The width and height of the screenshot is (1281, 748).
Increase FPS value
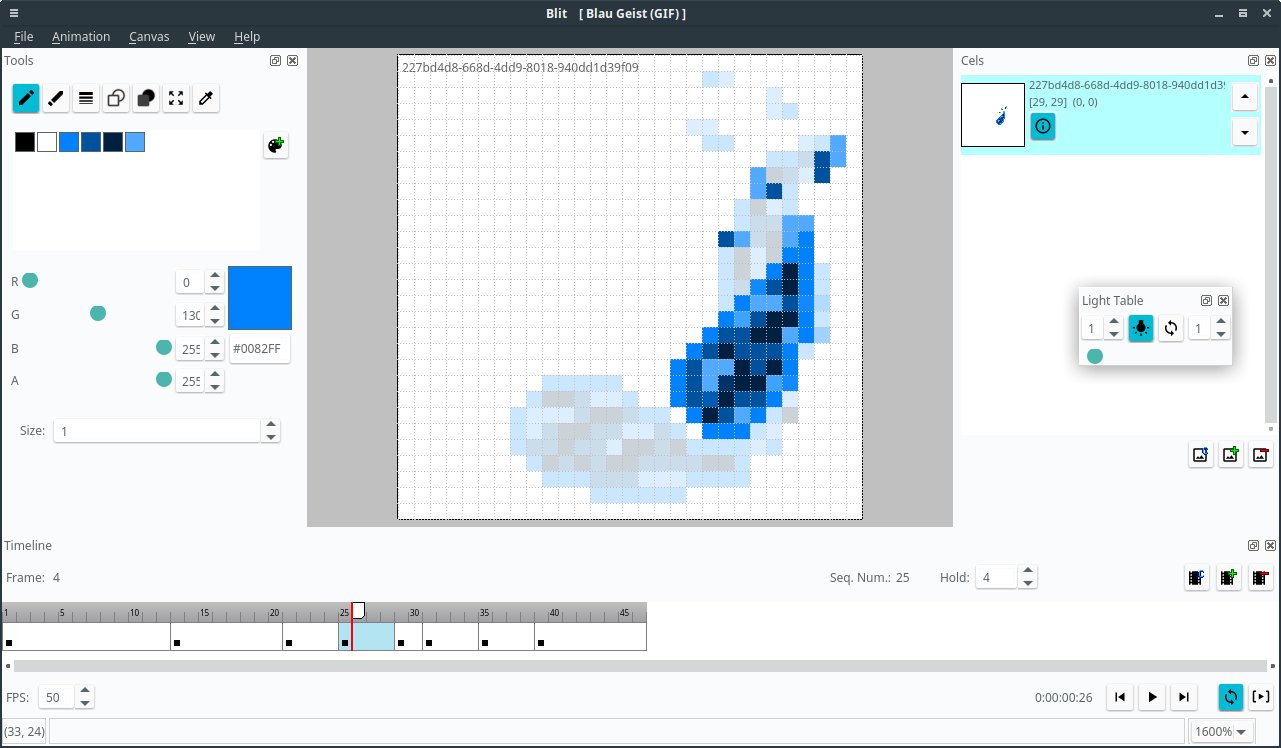coord(85,691)
